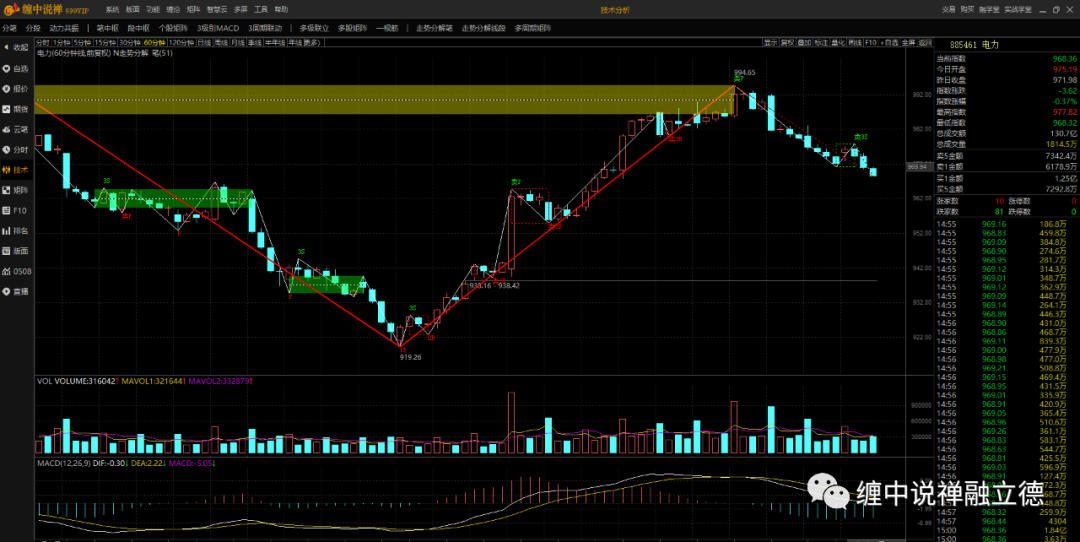This screenshot has width=1080, height=542.
Task: Switch to 5分钟 period tab
Action: pos(82,43)
